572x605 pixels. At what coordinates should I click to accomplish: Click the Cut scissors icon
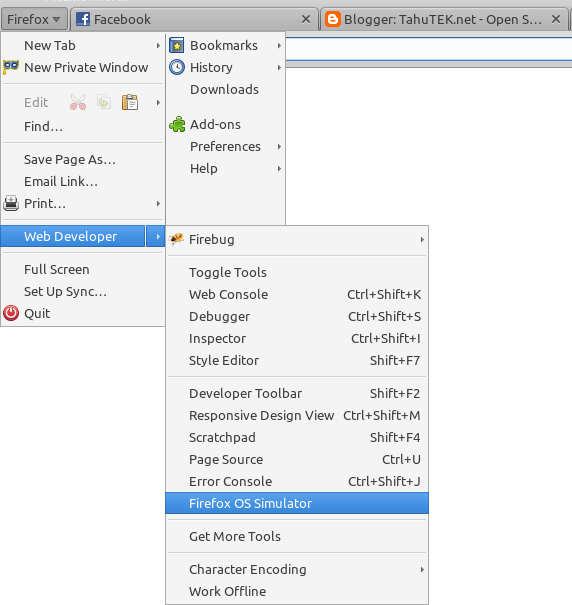click(78, 102)
